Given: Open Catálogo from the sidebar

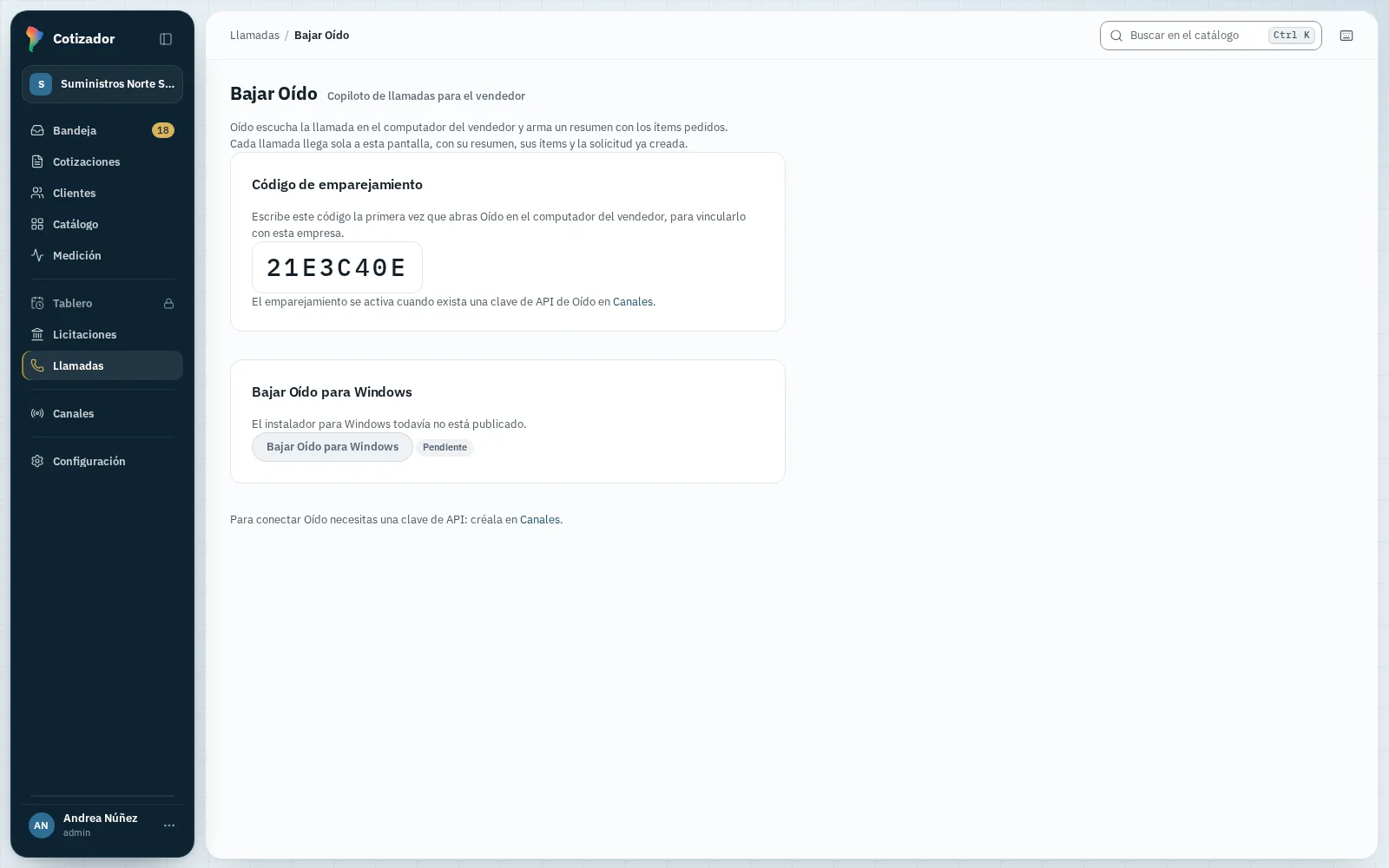Looking at the screenshot, I should (102, 224).
